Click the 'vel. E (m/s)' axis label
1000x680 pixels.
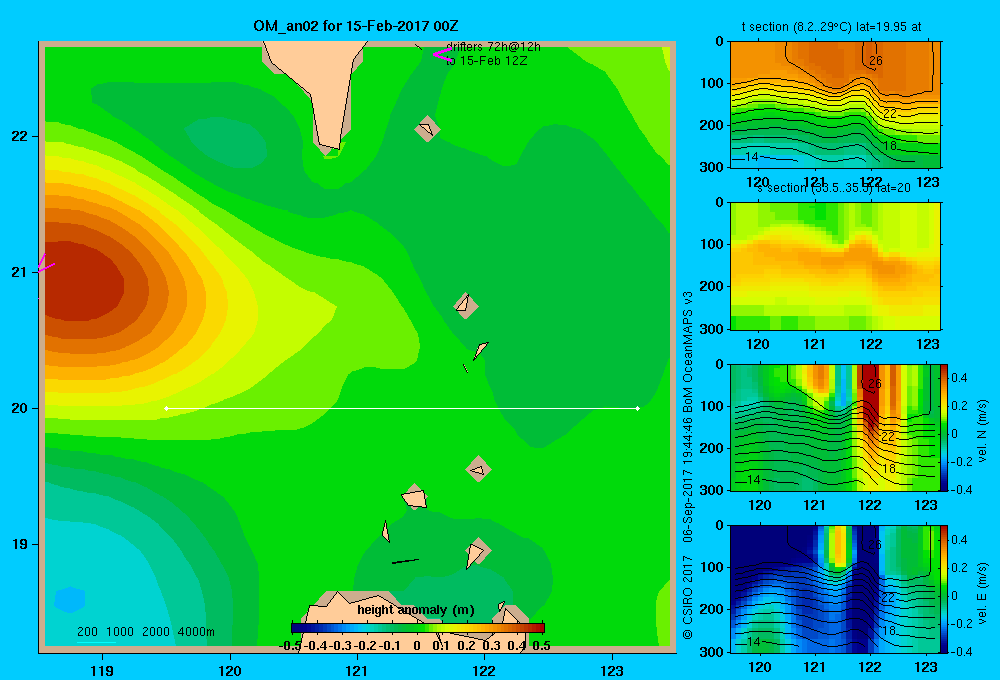click(983, 593)
